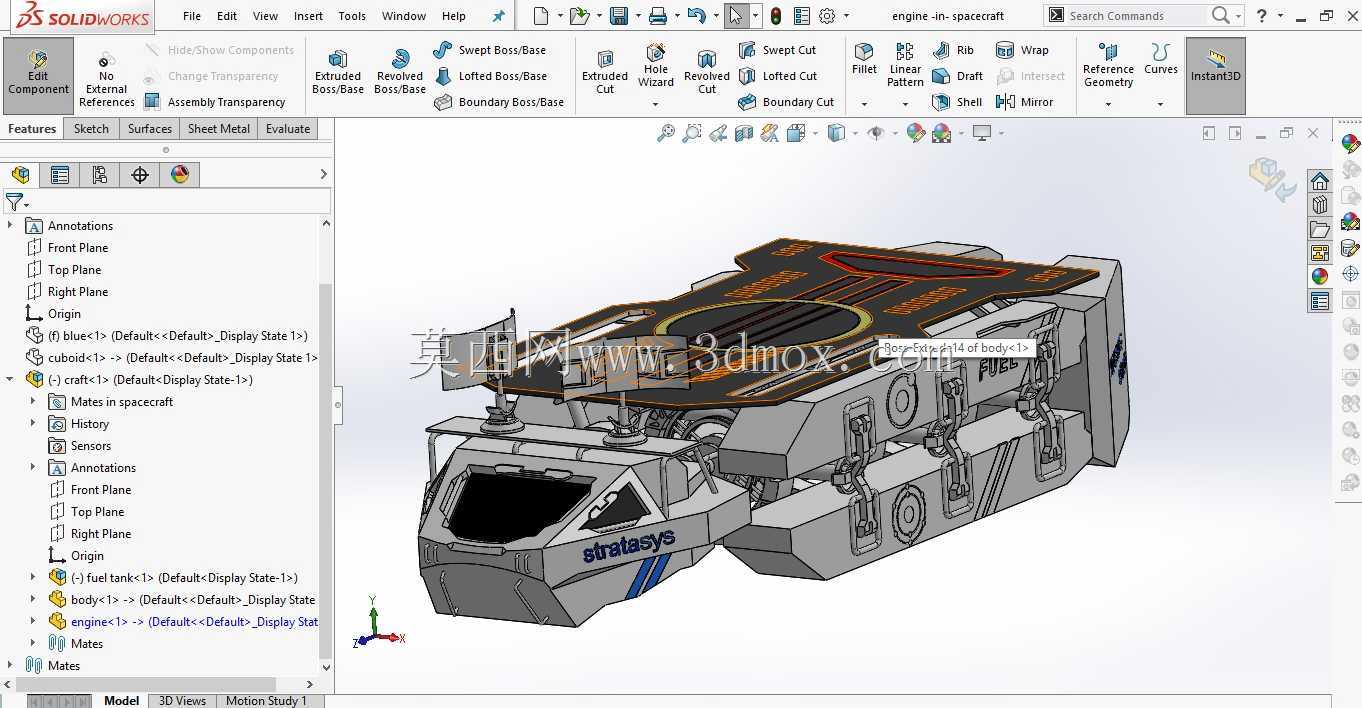The width and height of the screenshot is (1362, 708).
Task: Open the 3D Views tab
Action: click(x=182, y=701)
